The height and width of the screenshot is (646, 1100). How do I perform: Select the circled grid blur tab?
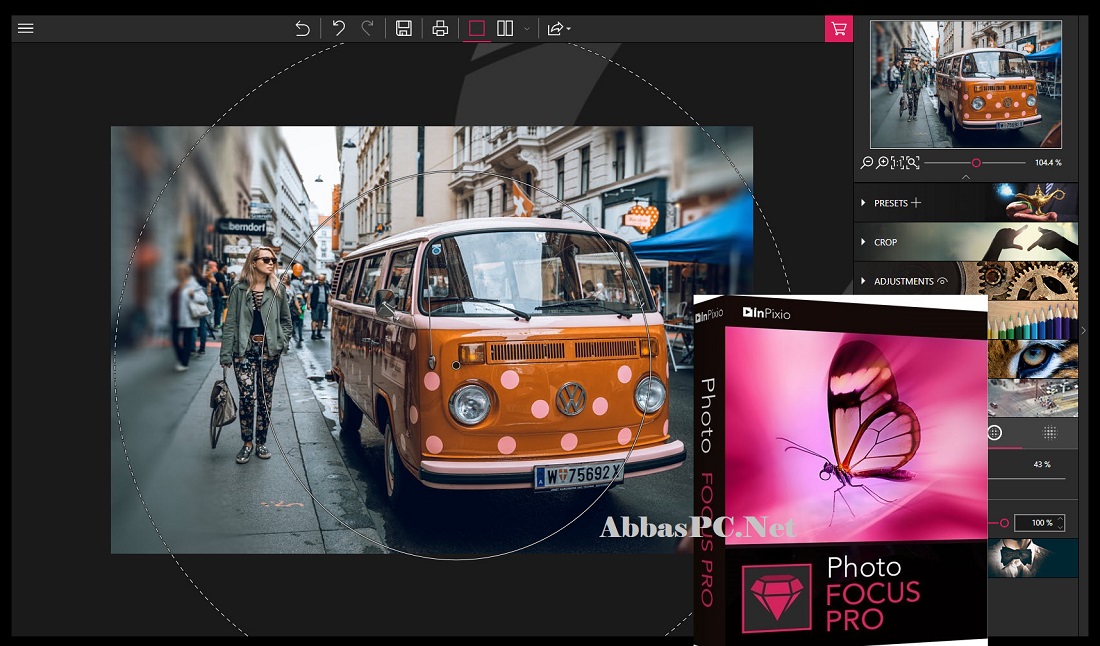pyautogui.click(x=995, y=432)
